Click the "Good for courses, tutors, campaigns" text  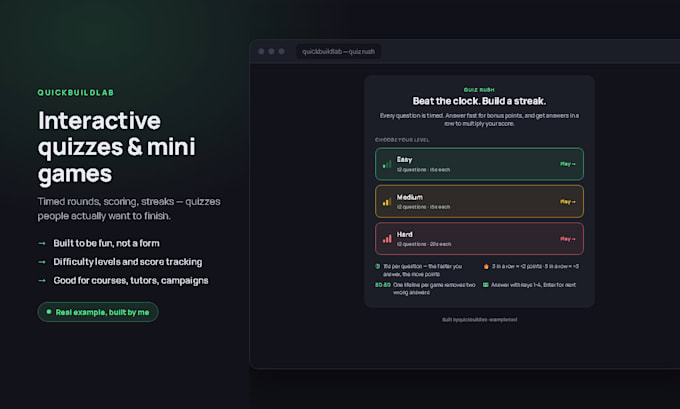pyautogui.click(x=131, y=281)
